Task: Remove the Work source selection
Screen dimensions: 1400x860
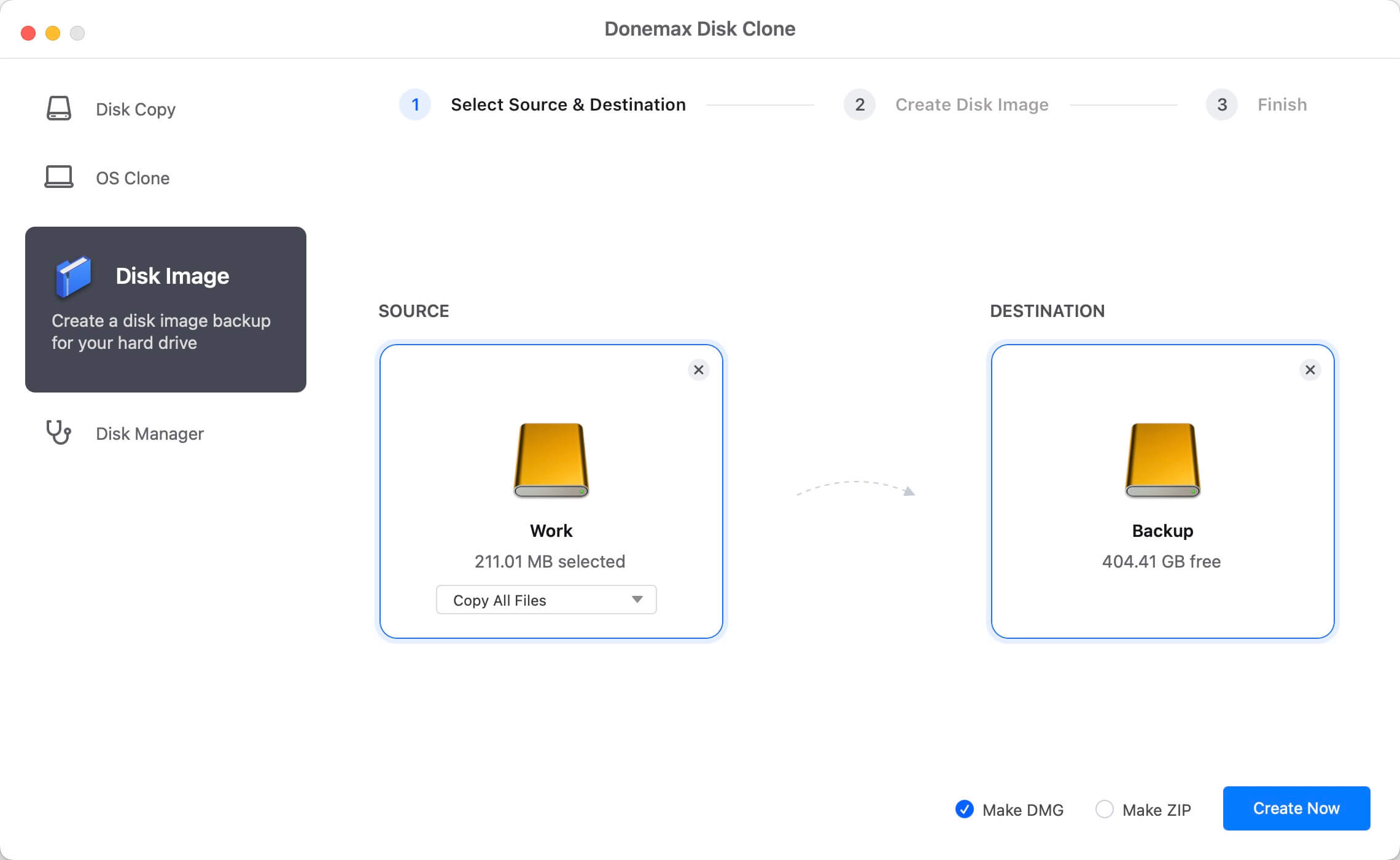Action: click(x=697, y=369)
